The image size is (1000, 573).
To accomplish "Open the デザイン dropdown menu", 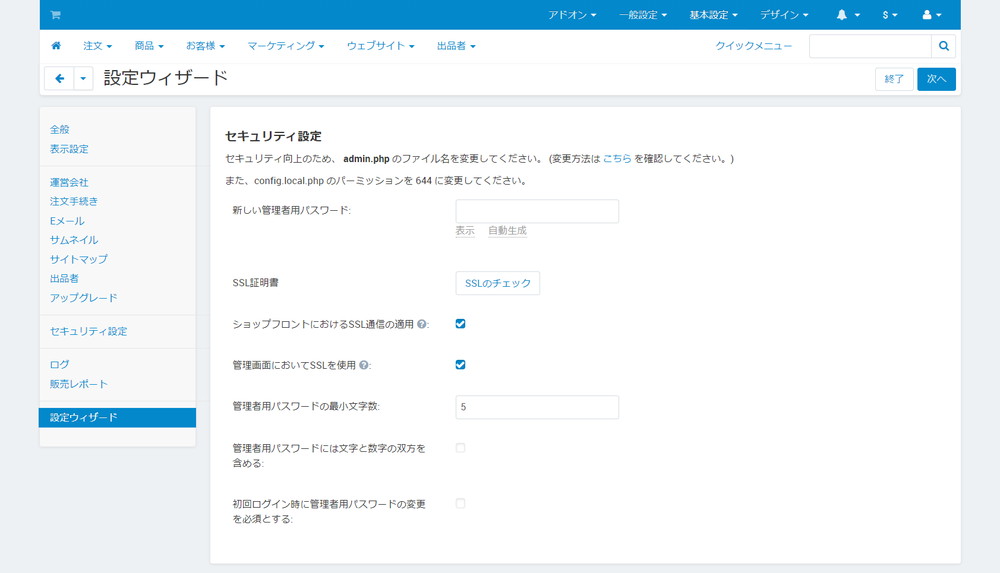I will (x=784, y=15).
